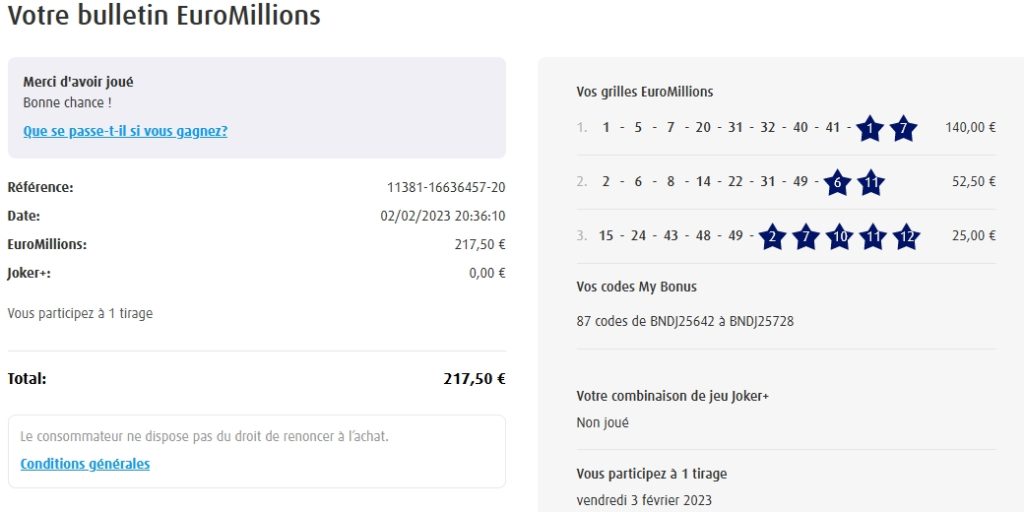This screenshot has height=512, width=1024.
Task: Select star number 11 in the third grid
Action: click(873, 236)
